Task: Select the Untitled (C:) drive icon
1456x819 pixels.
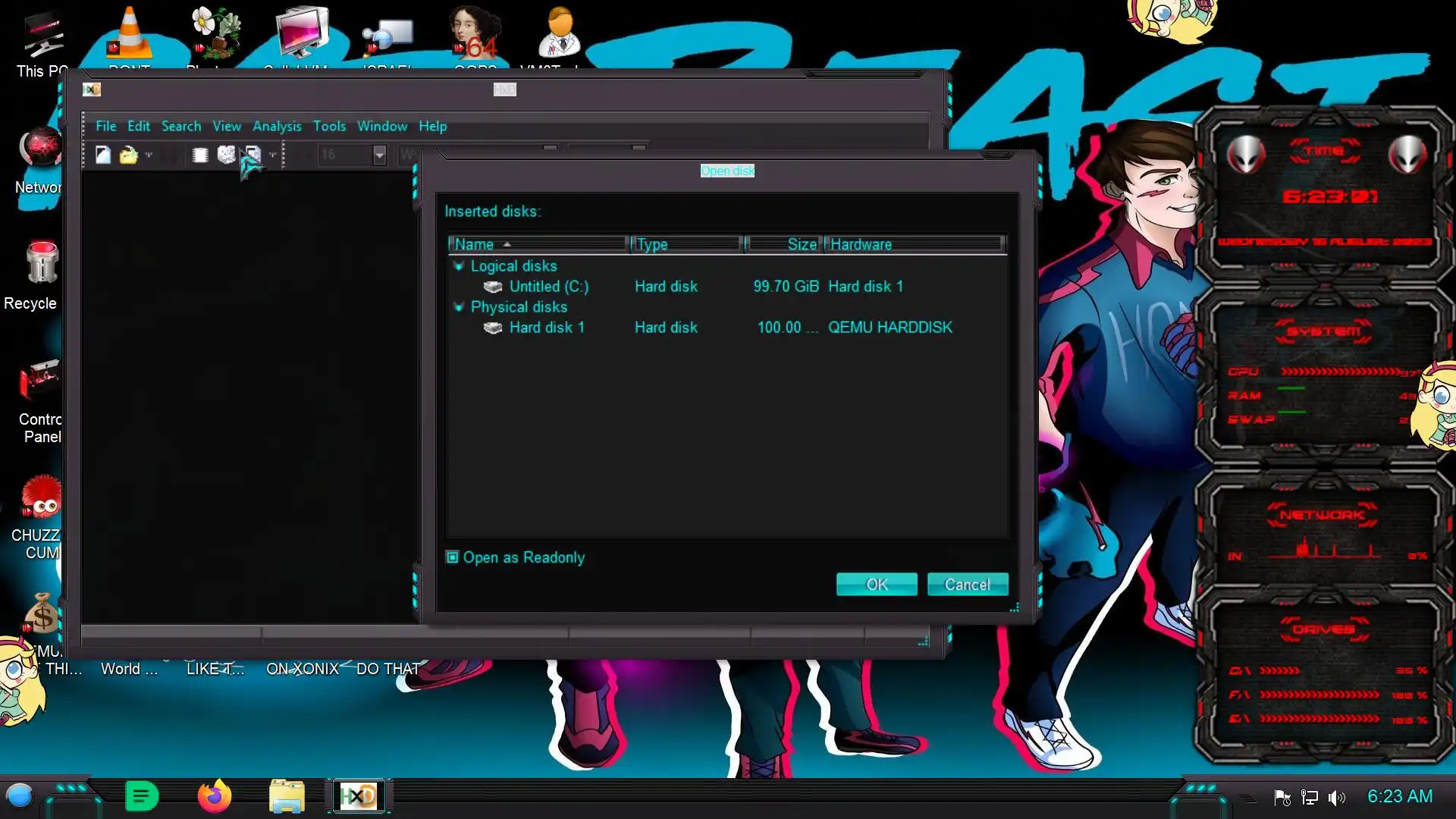Action: click(x=493, y=287)
